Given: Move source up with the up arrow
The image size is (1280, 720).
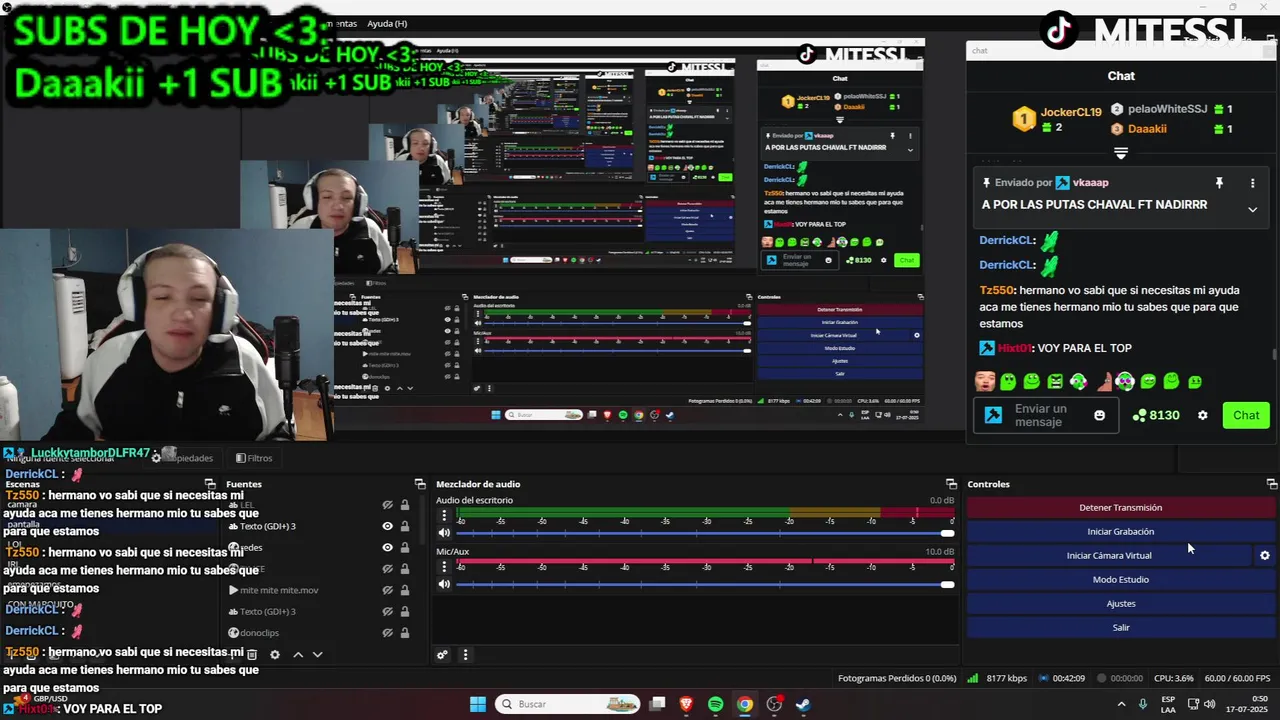Looking at the screenshot, I should [298, 655].
